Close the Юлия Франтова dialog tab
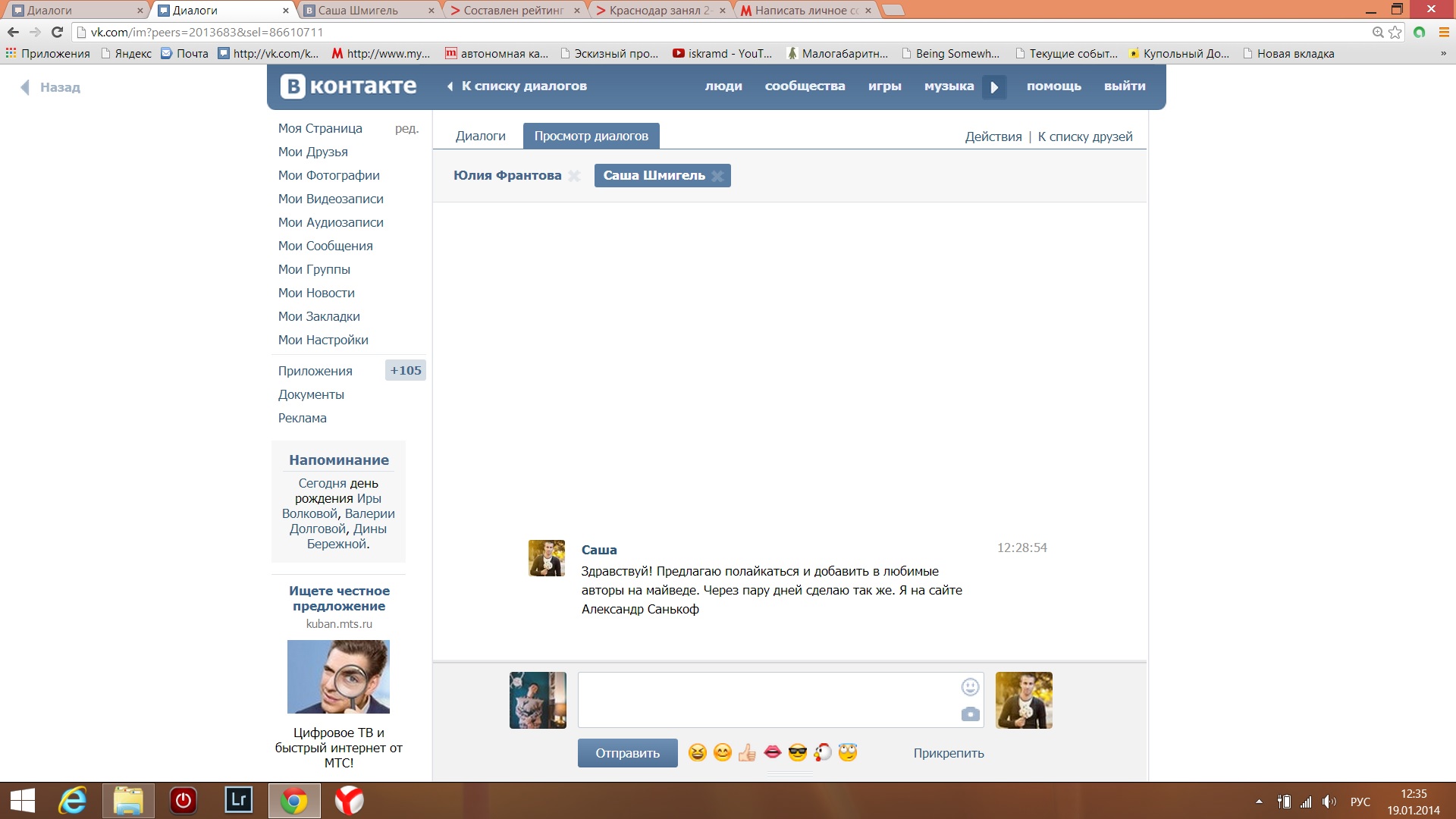This screenshot has height=819, width=1456. point(574,176)
